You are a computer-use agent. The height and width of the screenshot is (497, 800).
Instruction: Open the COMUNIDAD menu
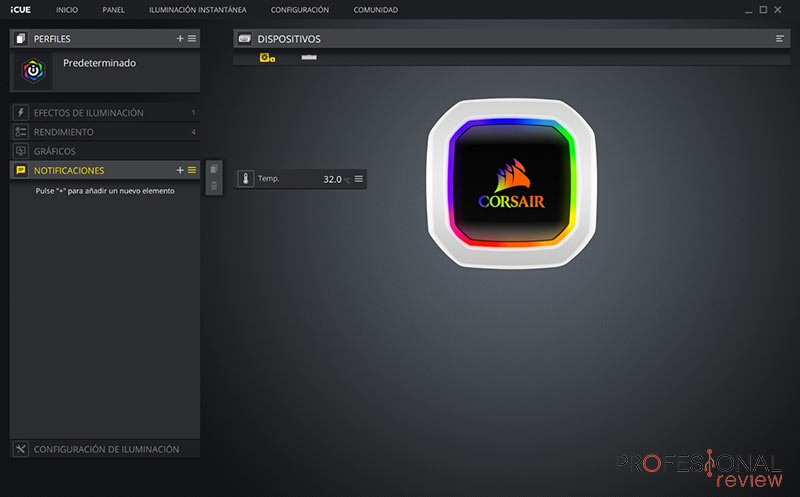point(376,10)
